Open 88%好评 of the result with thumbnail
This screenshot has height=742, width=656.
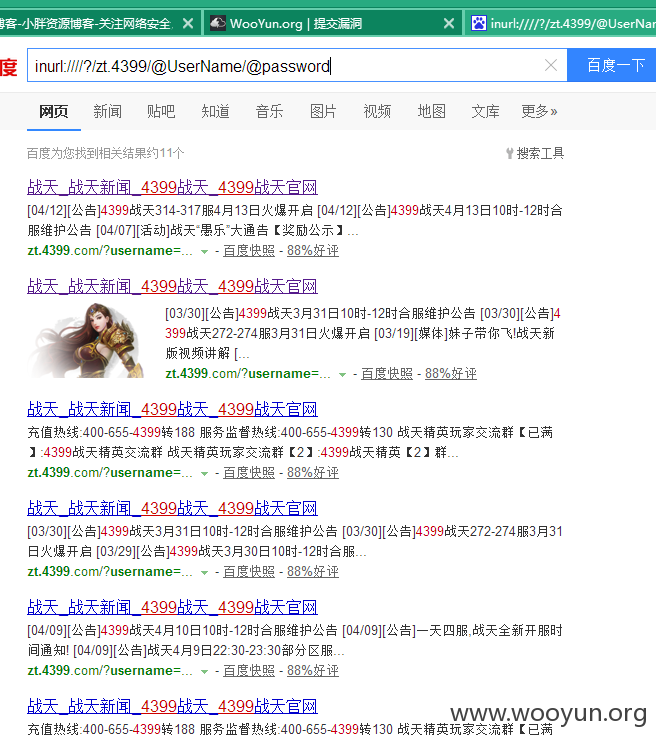point(451,374)
